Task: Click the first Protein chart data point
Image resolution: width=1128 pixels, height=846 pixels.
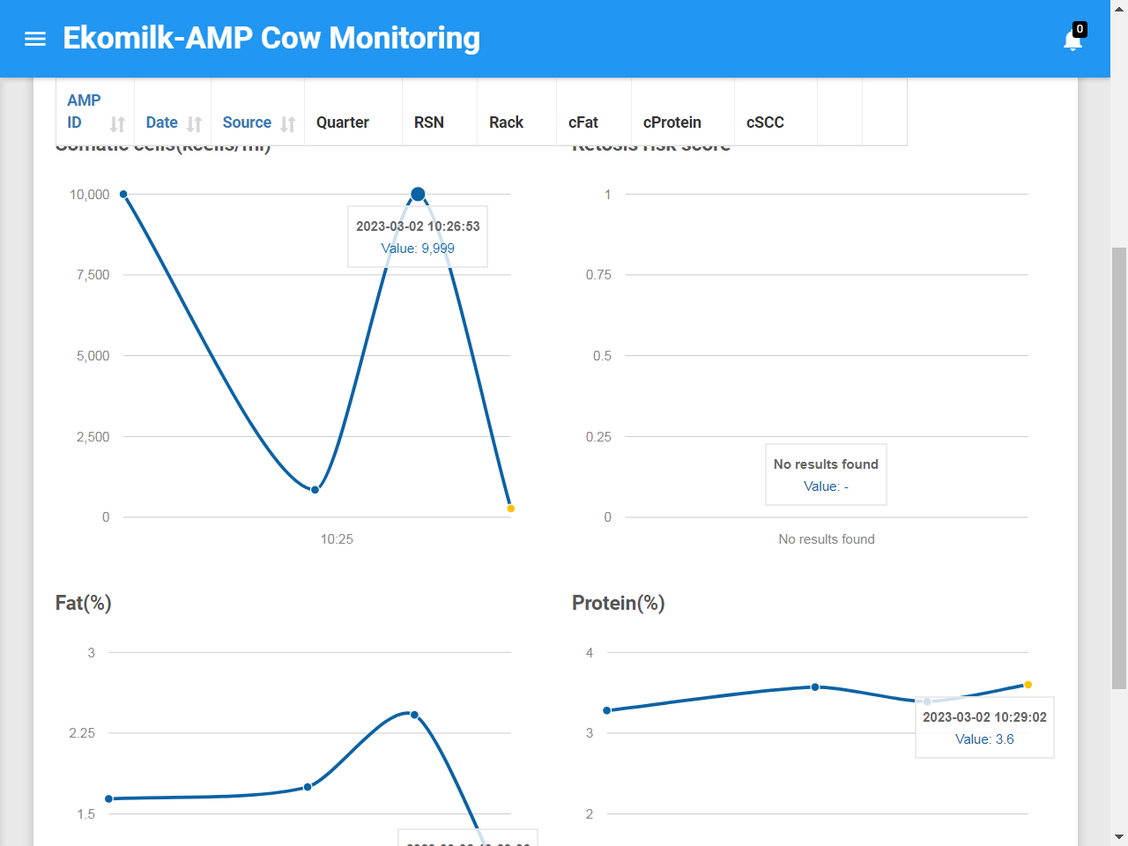Action: pos(607,711)
